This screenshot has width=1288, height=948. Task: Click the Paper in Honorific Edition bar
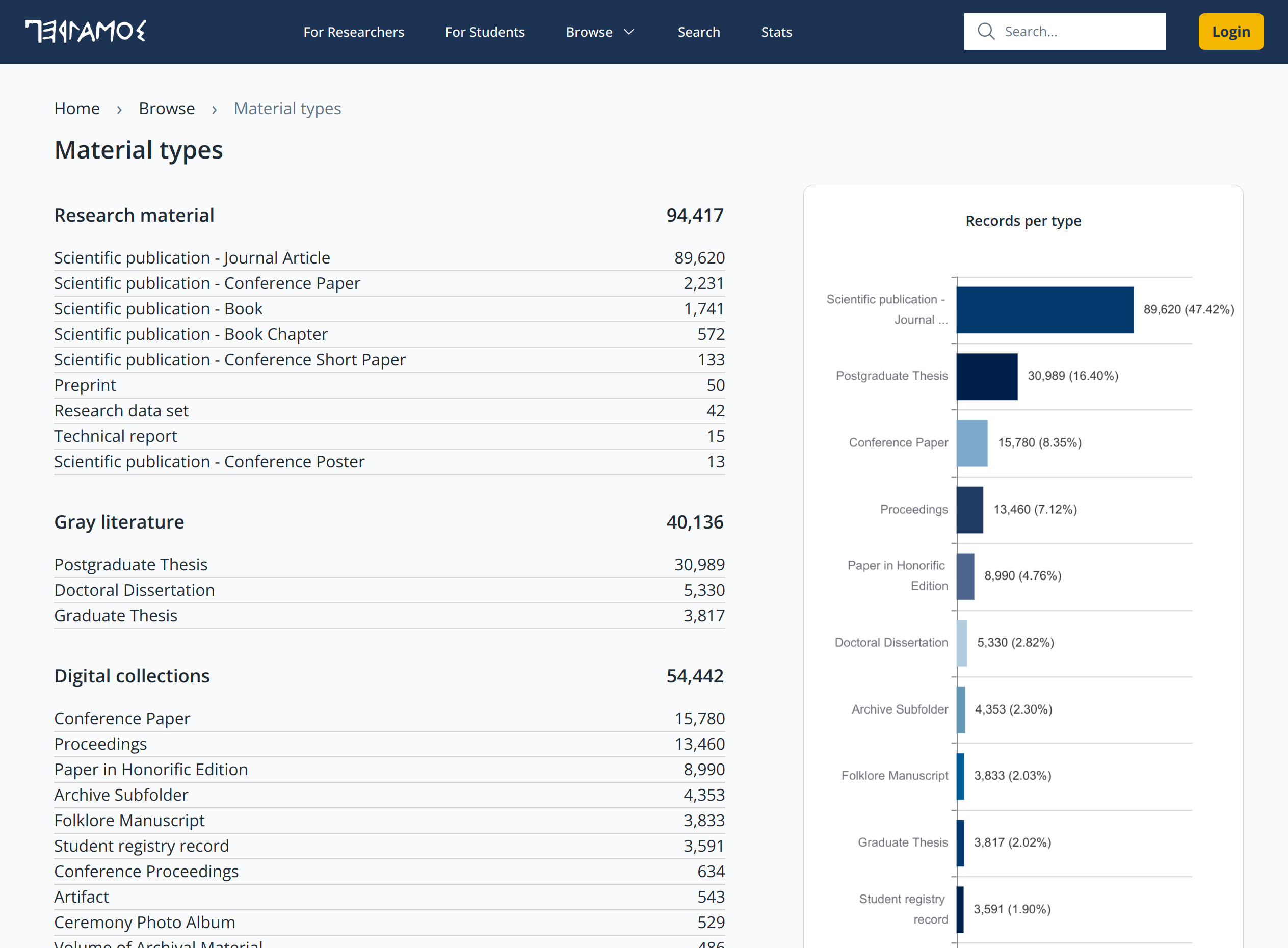pyautogui.click(x=965, y=576)
